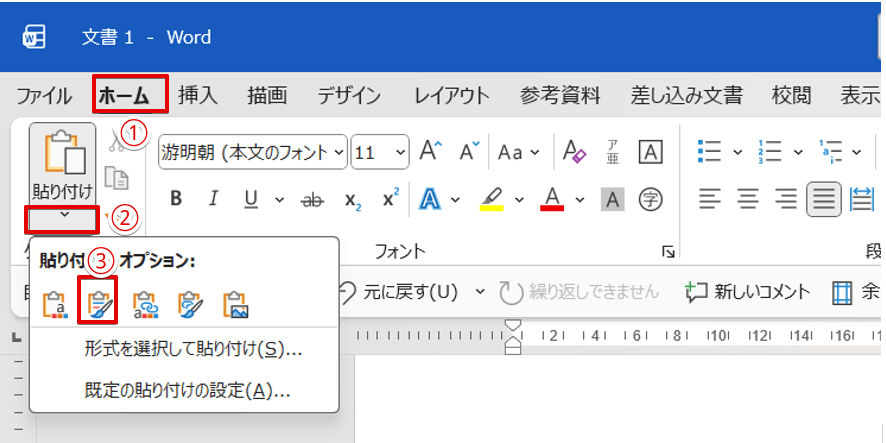Switch to the レイアウト tab
The image size is (886, 443).
(450, 96)
